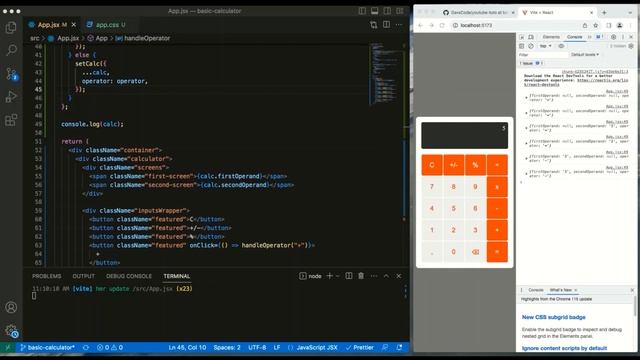Select element inspector tool in DevTools
The height and width of the screenshot is (360, 640).
click(x=522, y=37)
